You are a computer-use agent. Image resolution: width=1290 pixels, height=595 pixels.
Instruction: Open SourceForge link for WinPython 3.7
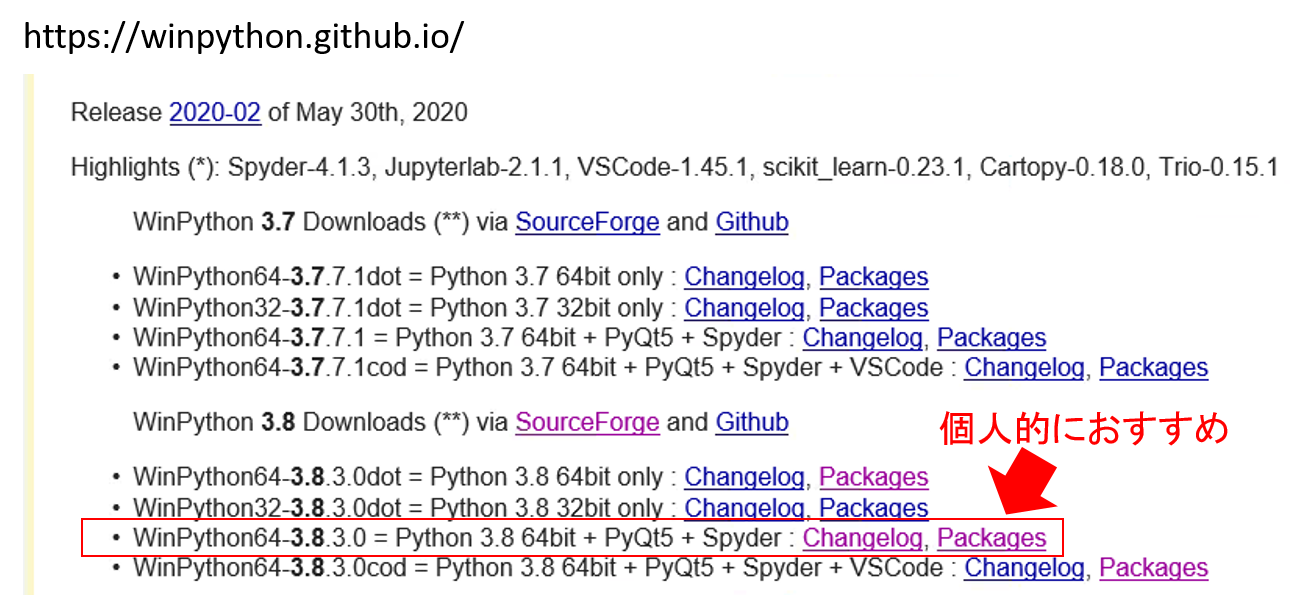[x=587, y=222]
